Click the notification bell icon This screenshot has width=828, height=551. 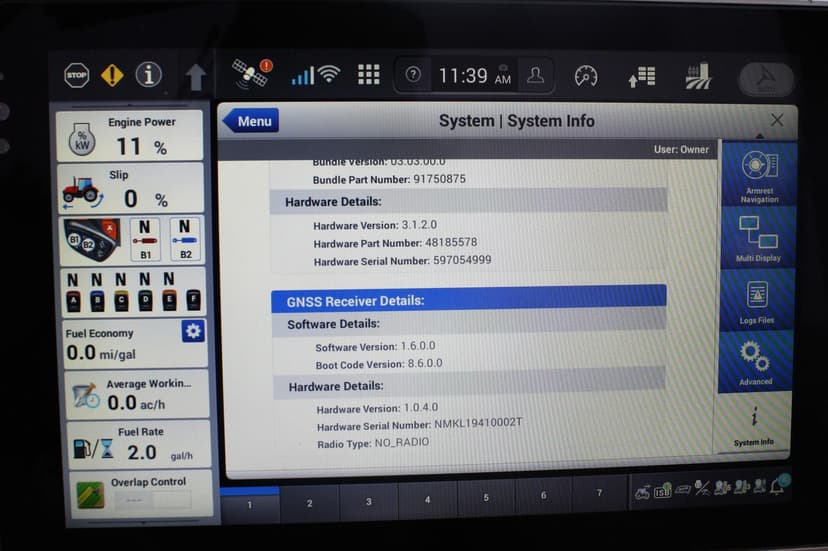click(776, 487)
